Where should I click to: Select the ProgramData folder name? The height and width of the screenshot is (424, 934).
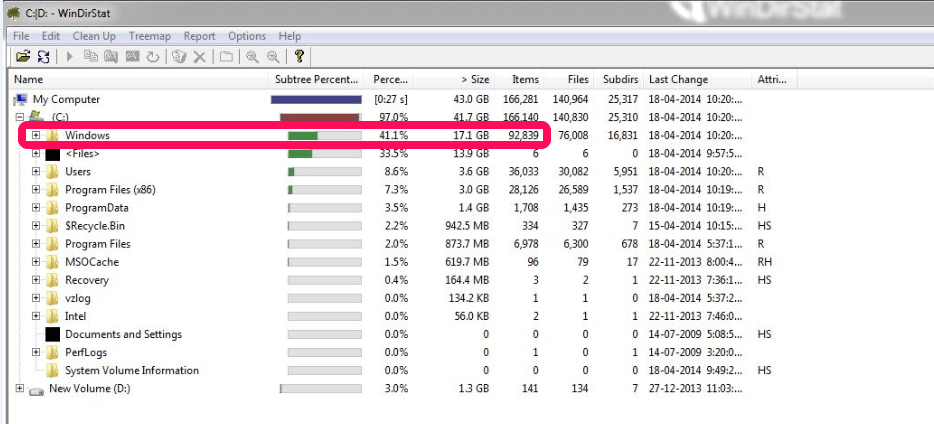click(x=96, y=208)
